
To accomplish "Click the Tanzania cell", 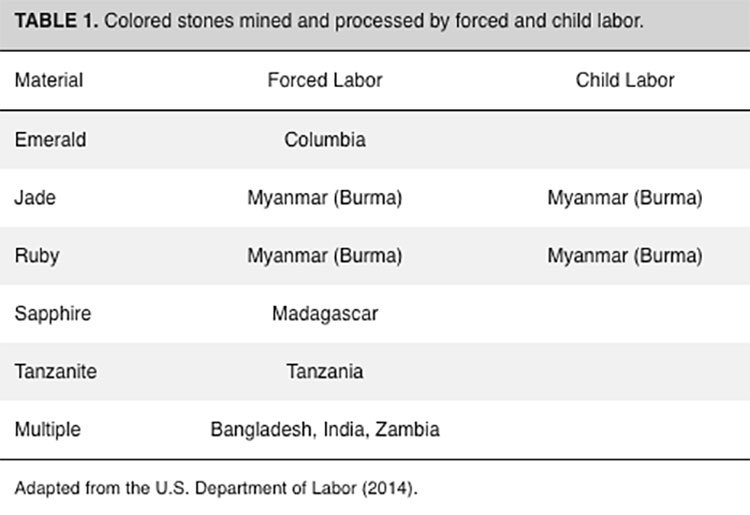I will click(325, 372).
